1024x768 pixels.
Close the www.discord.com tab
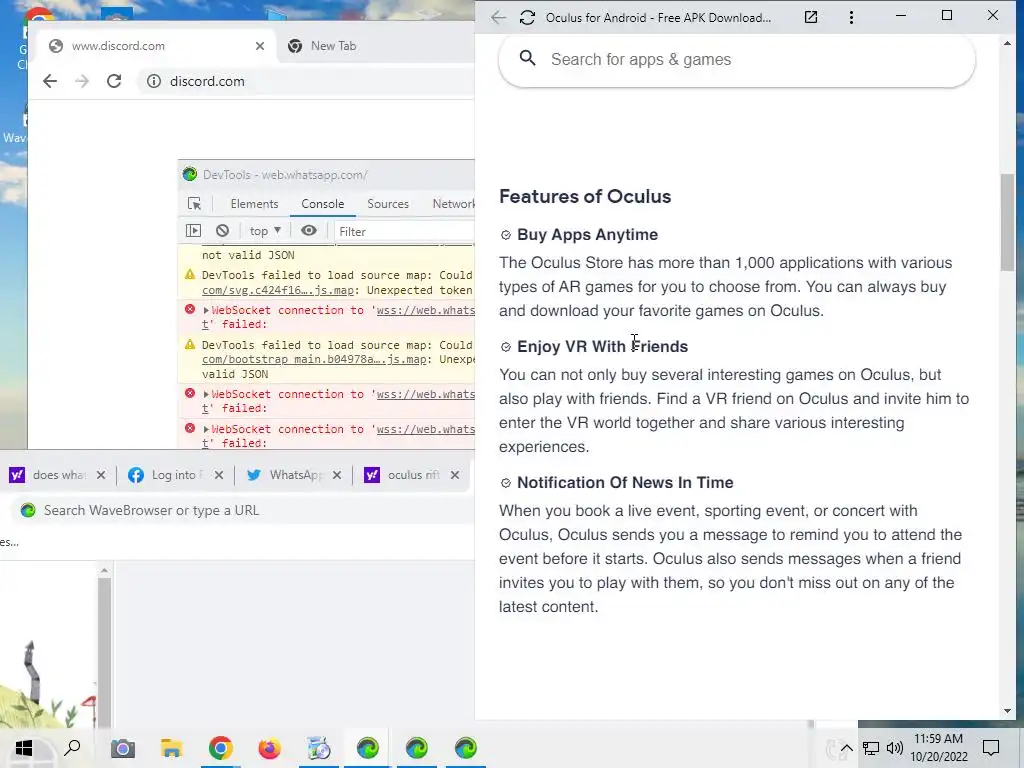pos(260,46)
